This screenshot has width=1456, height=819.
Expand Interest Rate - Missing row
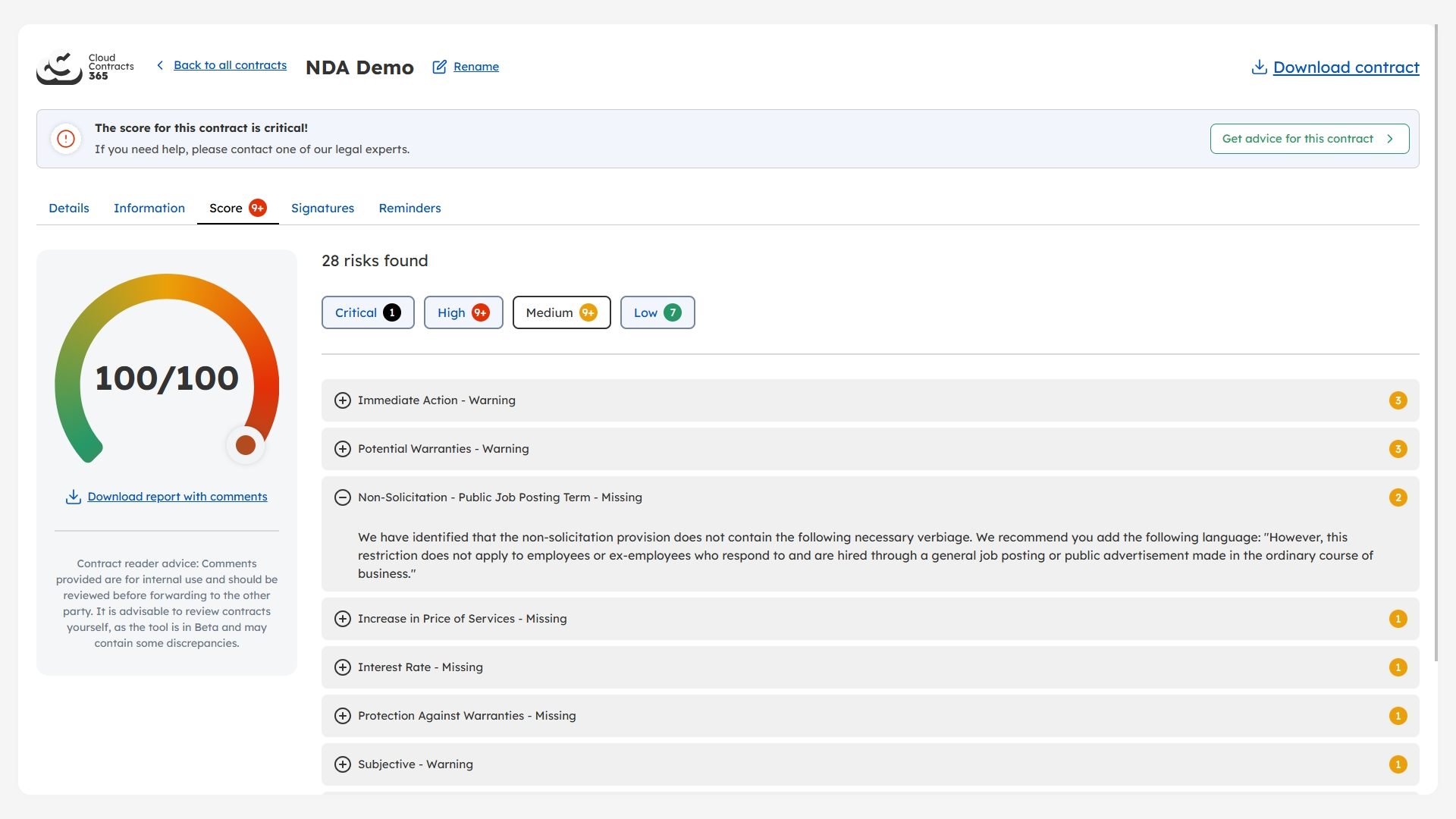click(x=343, y=667)
